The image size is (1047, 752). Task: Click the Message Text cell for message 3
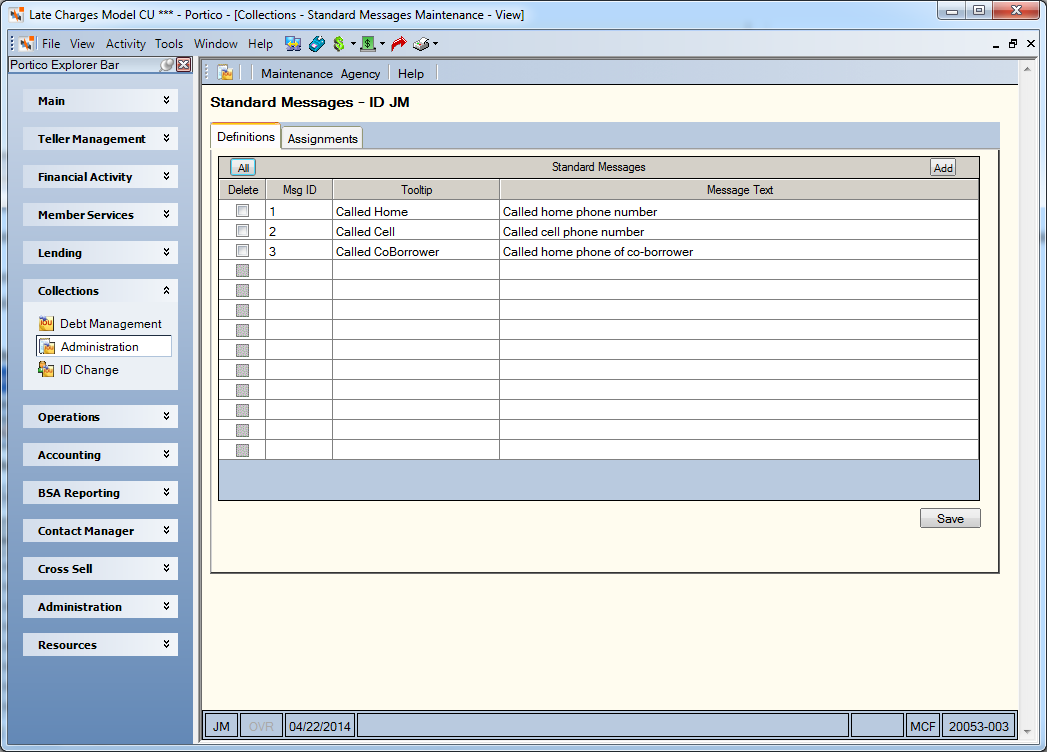(739, 252)
